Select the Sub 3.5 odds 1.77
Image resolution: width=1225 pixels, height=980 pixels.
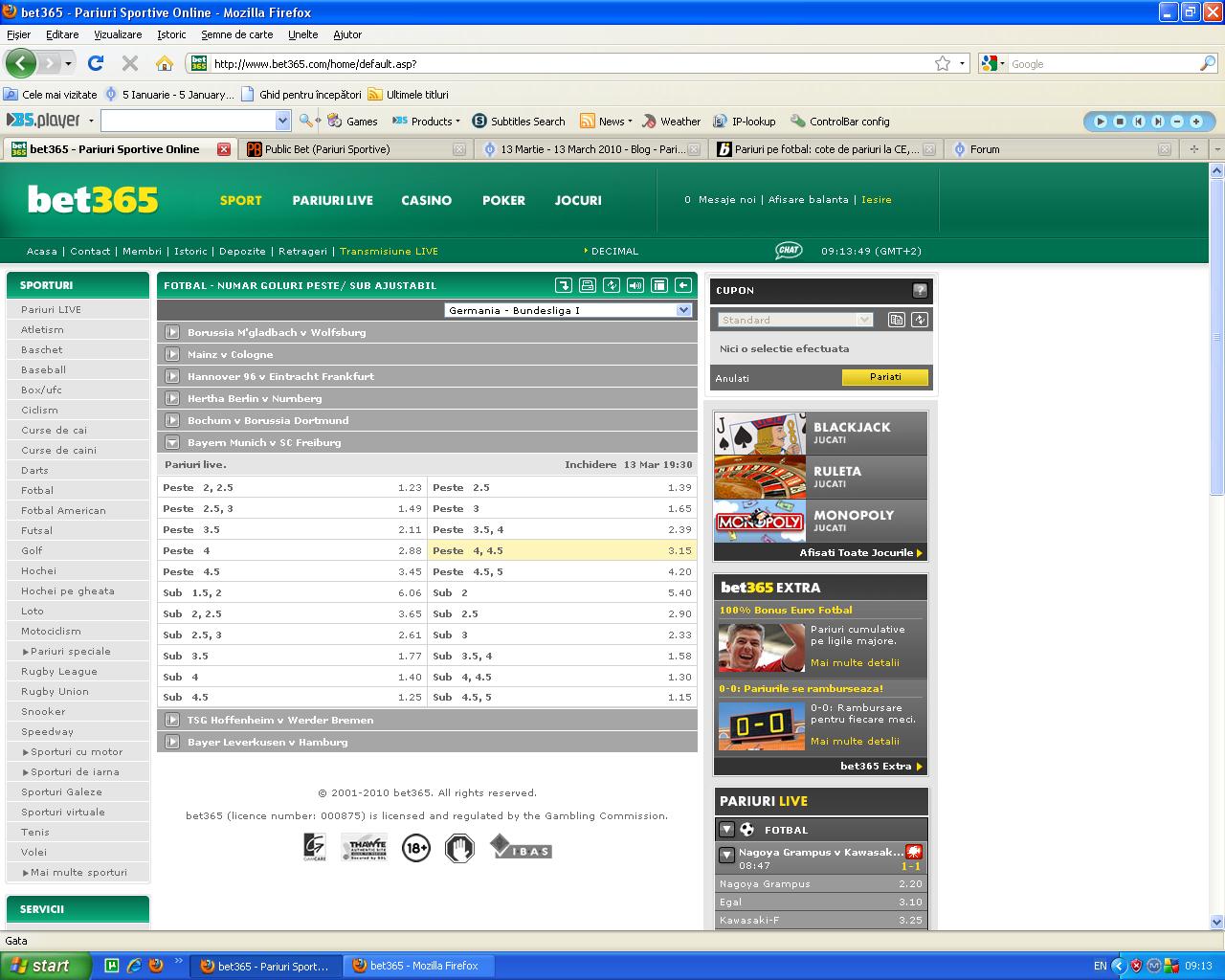click(292, 656)
